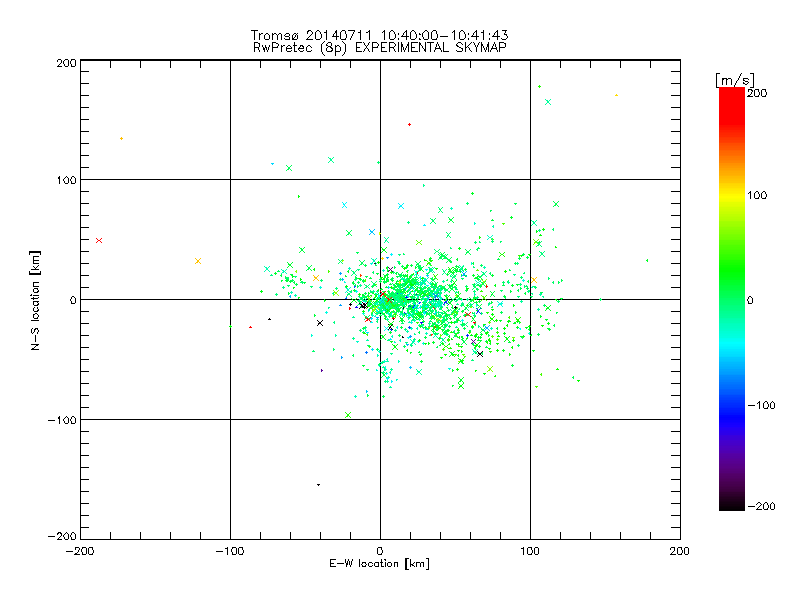The width and height of the screenshot is (800, 600).
Task: Click the x-axis tick label '200'
Action: pos(680,552)
